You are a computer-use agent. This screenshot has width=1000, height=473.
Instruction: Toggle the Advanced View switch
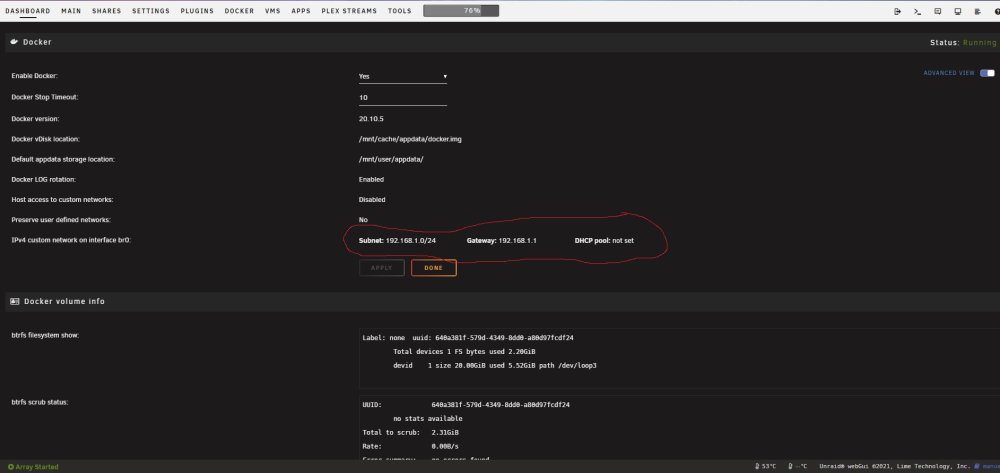pos(987,73)
